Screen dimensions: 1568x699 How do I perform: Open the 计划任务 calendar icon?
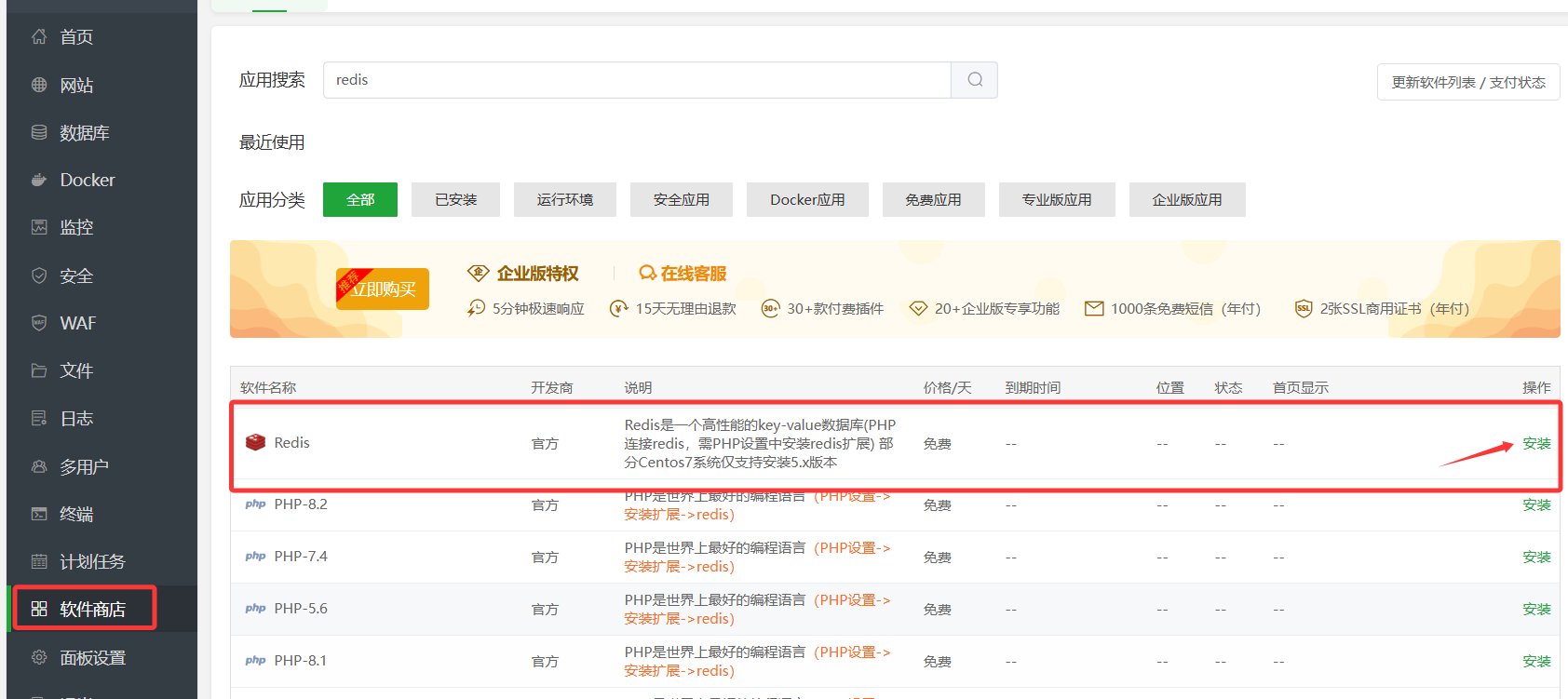click(x=39, y=561)
